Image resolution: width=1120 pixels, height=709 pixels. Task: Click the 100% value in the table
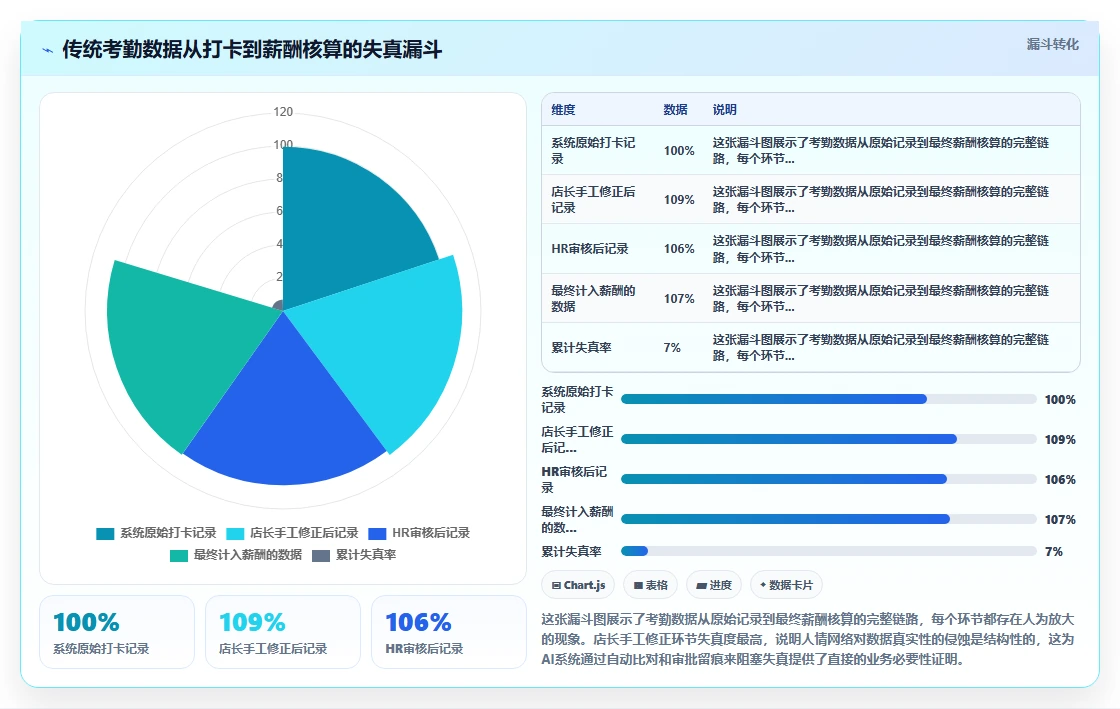(679, 151)
